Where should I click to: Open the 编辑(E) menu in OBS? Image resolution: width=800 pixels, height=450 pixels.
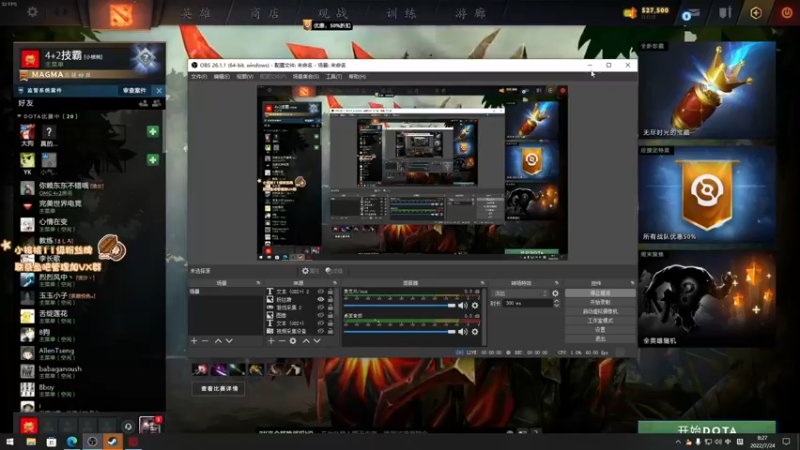[x=221, y=77]
